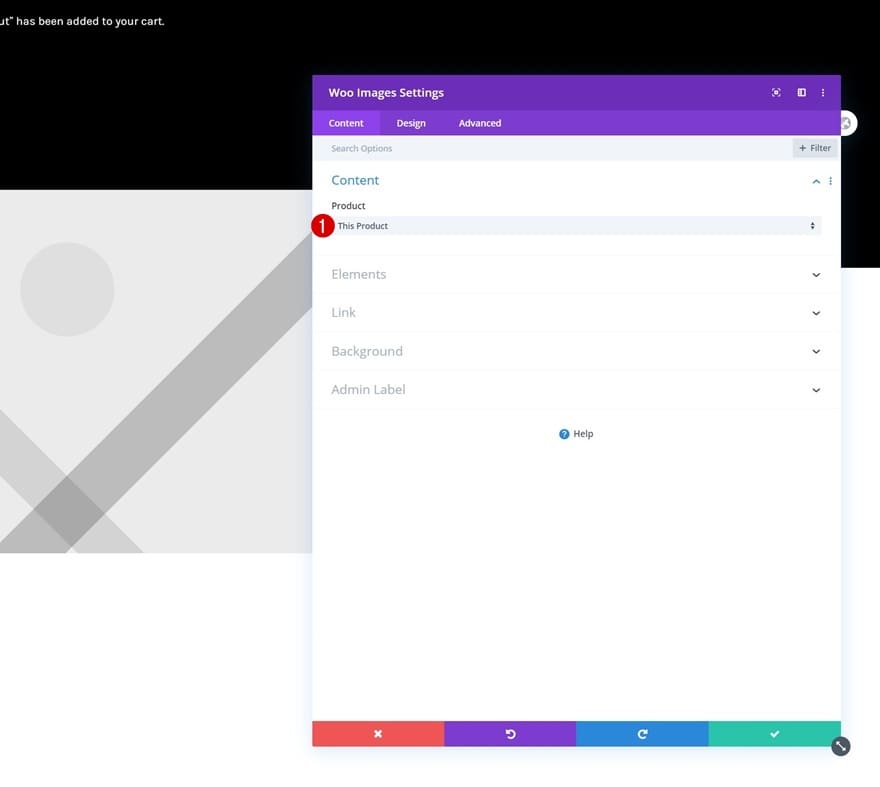The image size is (880, 787).
Task: Open Content section three-dot options
Action: coord(830,181)
